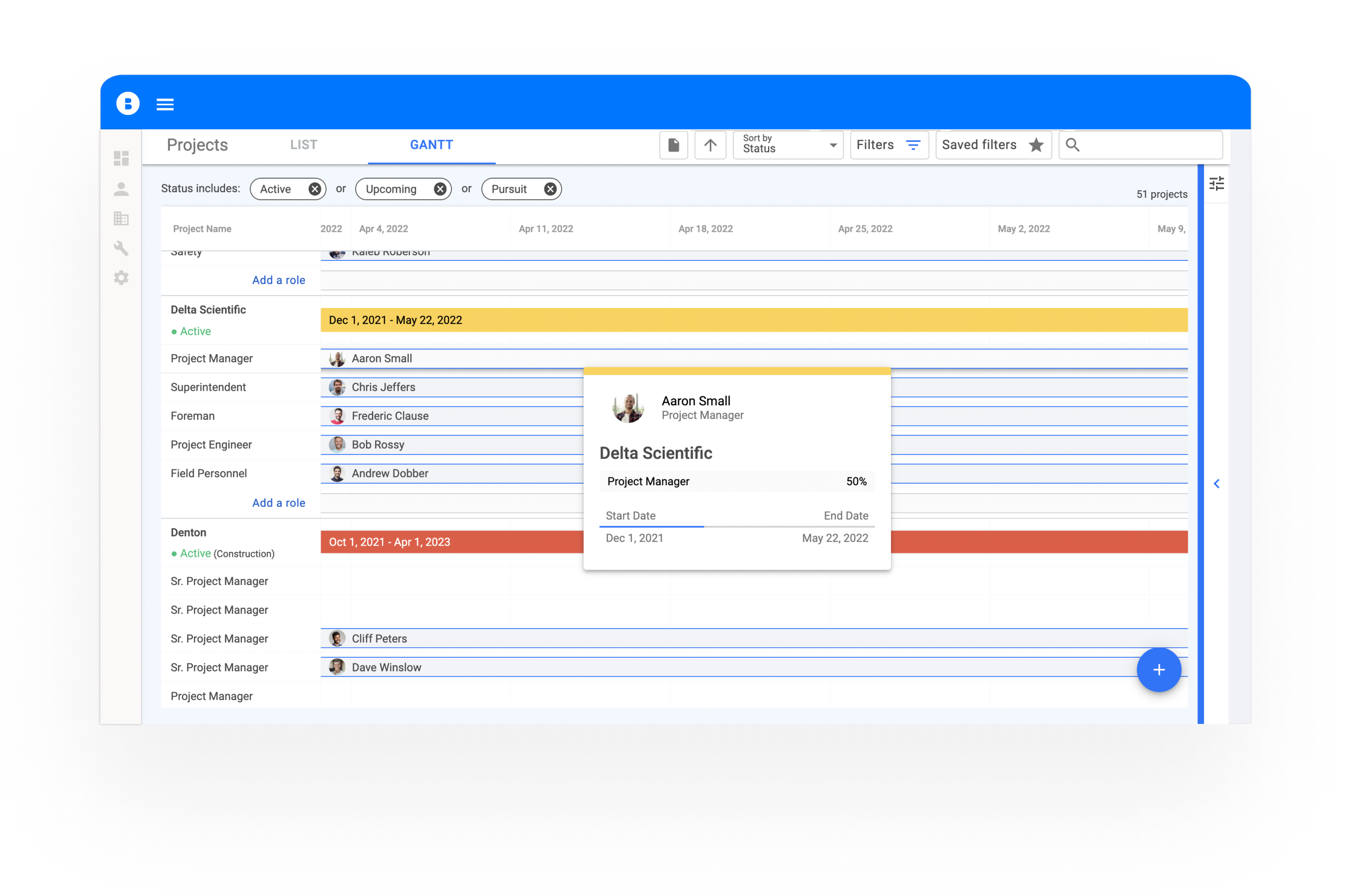This screenshot has height=896, width=1371.
Task: Click the export document icon
Action: click(x=673, y=145)
